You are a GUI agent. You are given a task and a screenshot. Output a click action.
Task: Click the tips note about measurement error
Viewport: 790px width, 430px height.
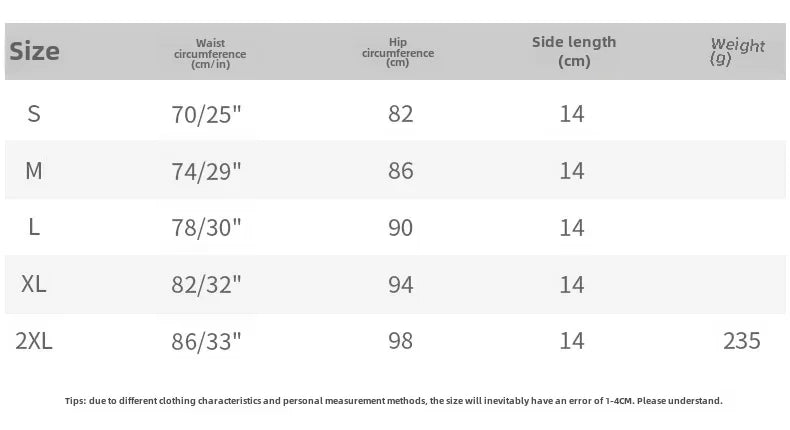coord(394,401)
